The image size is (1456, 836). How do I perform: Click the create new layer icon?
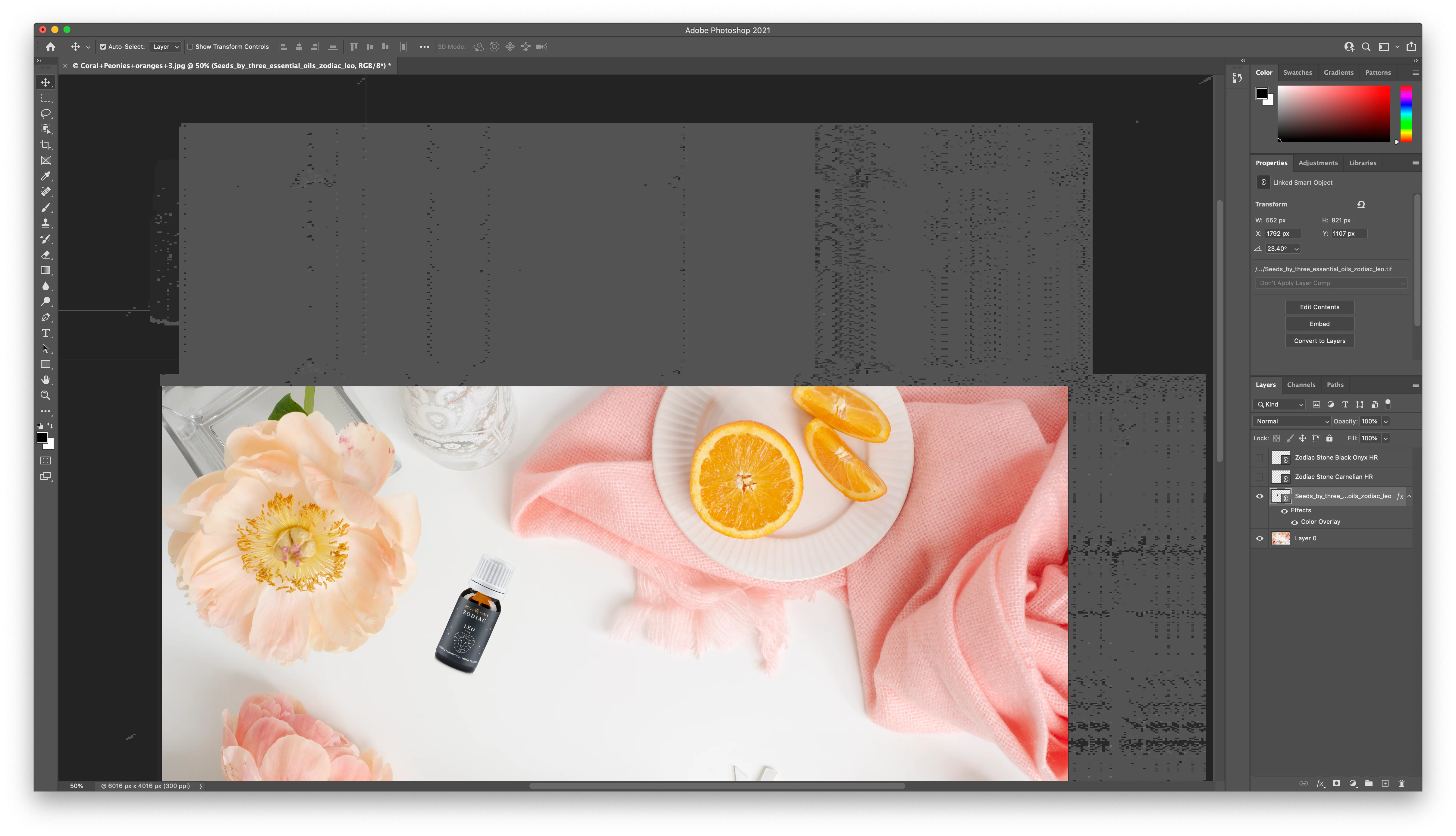pos(1385,783)
